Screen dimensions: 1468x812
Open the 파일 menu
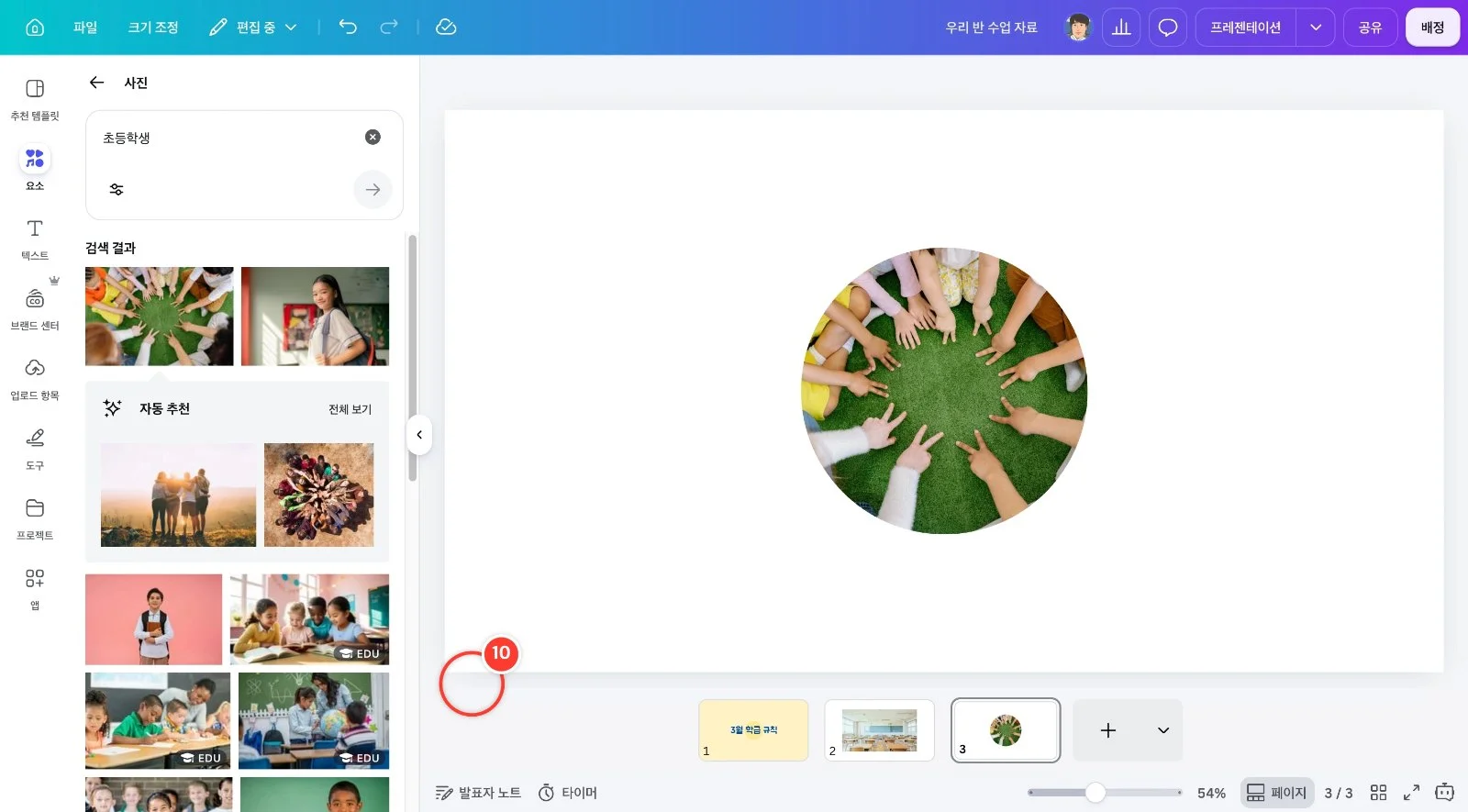(x=85, y=28)
